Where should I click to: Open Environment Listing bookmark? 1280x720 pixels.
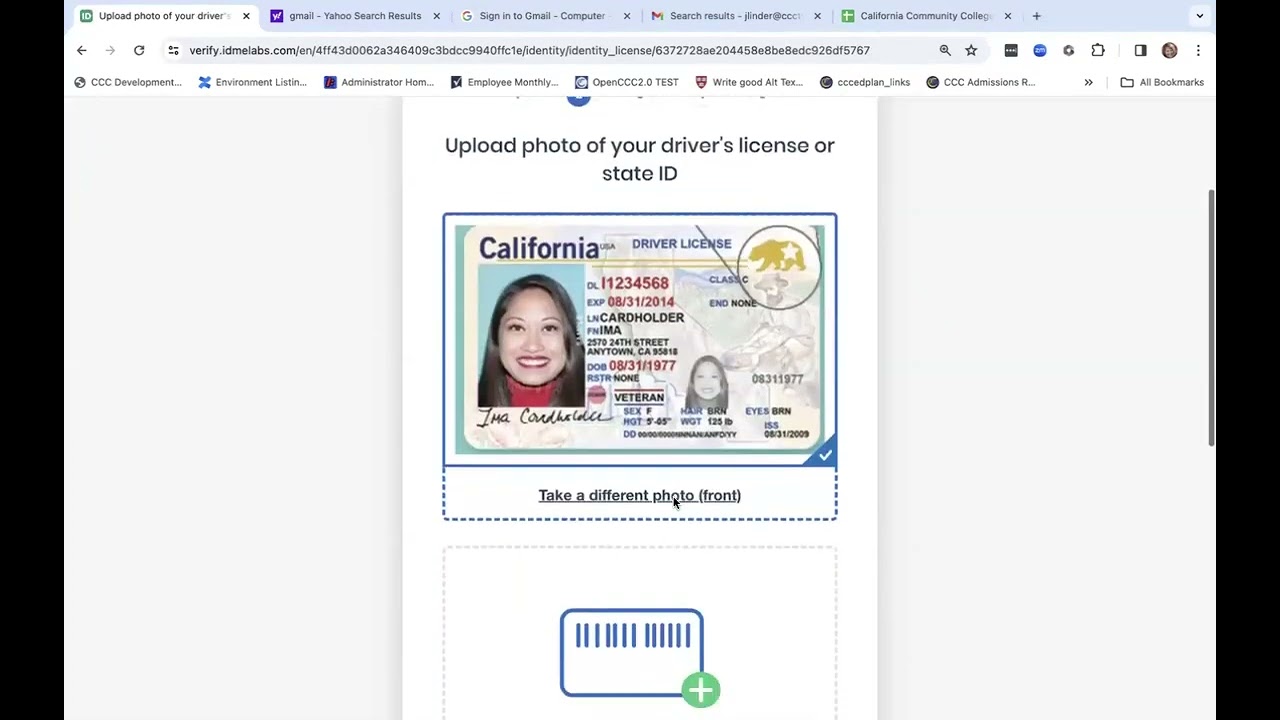click(253, 82)
